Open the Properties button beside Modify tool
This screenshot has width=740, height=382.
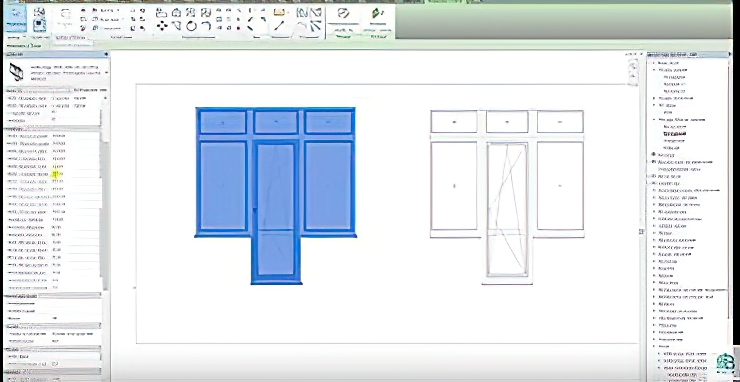pos(40,19)
